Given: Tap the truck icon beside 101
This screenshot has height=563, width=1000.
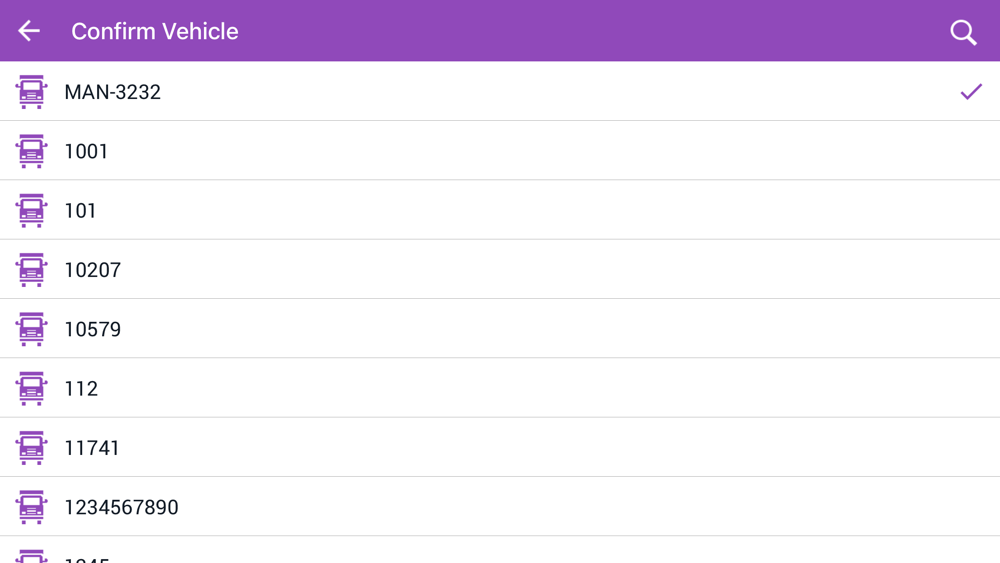Looking at the screenshot, I should pos(31,210).
